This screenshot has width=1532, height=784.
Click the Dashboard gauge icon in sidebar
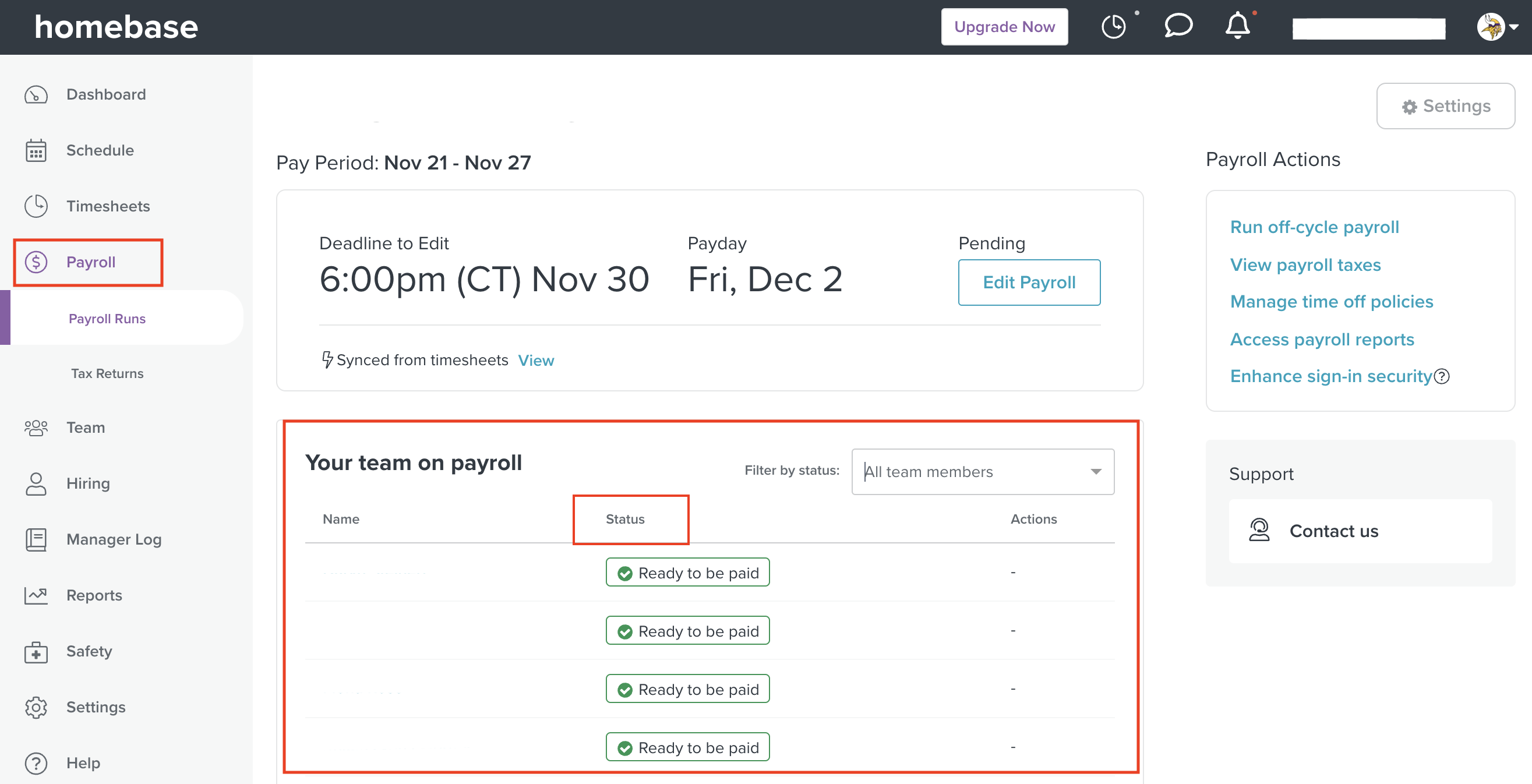[x=36, y=94]
